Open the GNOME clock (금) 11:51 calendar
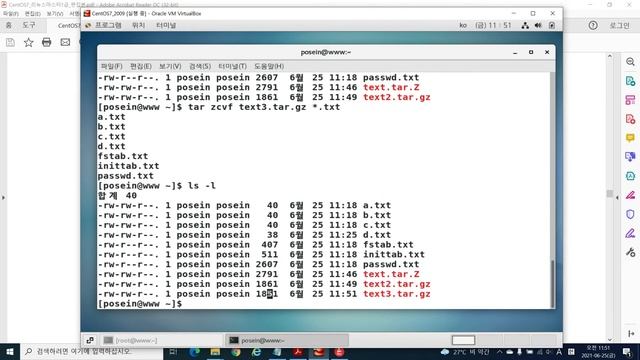This screenshot has height=360, width=640. coord(493,25)
